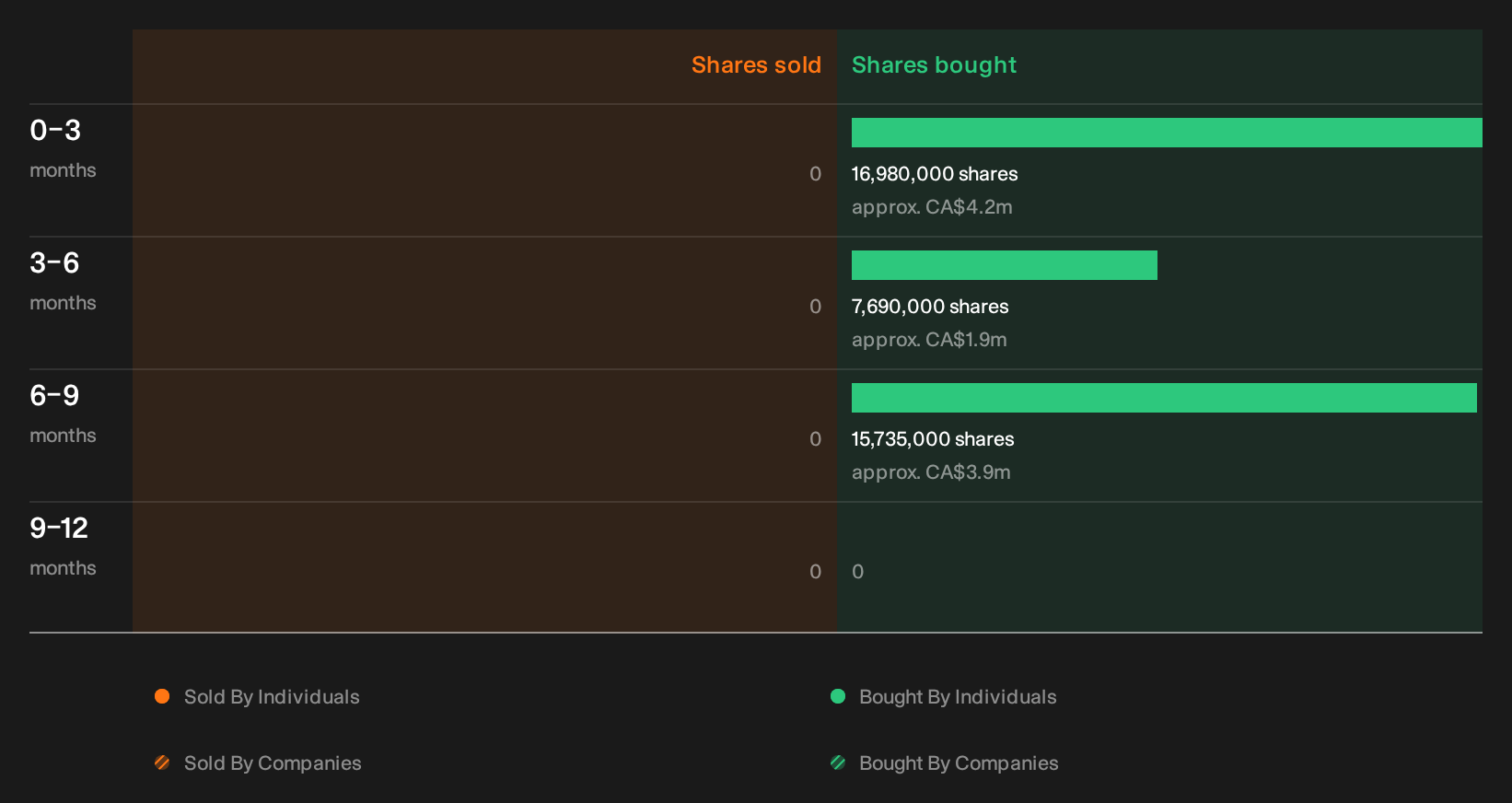Click the Sold By Companies legend label
1512x803 pixels.
(273, 763)
